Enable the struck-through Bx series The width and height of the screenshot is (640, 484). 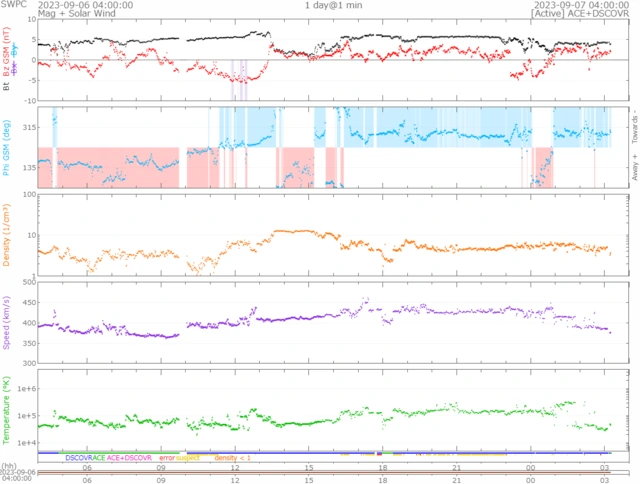pos(15,68)
